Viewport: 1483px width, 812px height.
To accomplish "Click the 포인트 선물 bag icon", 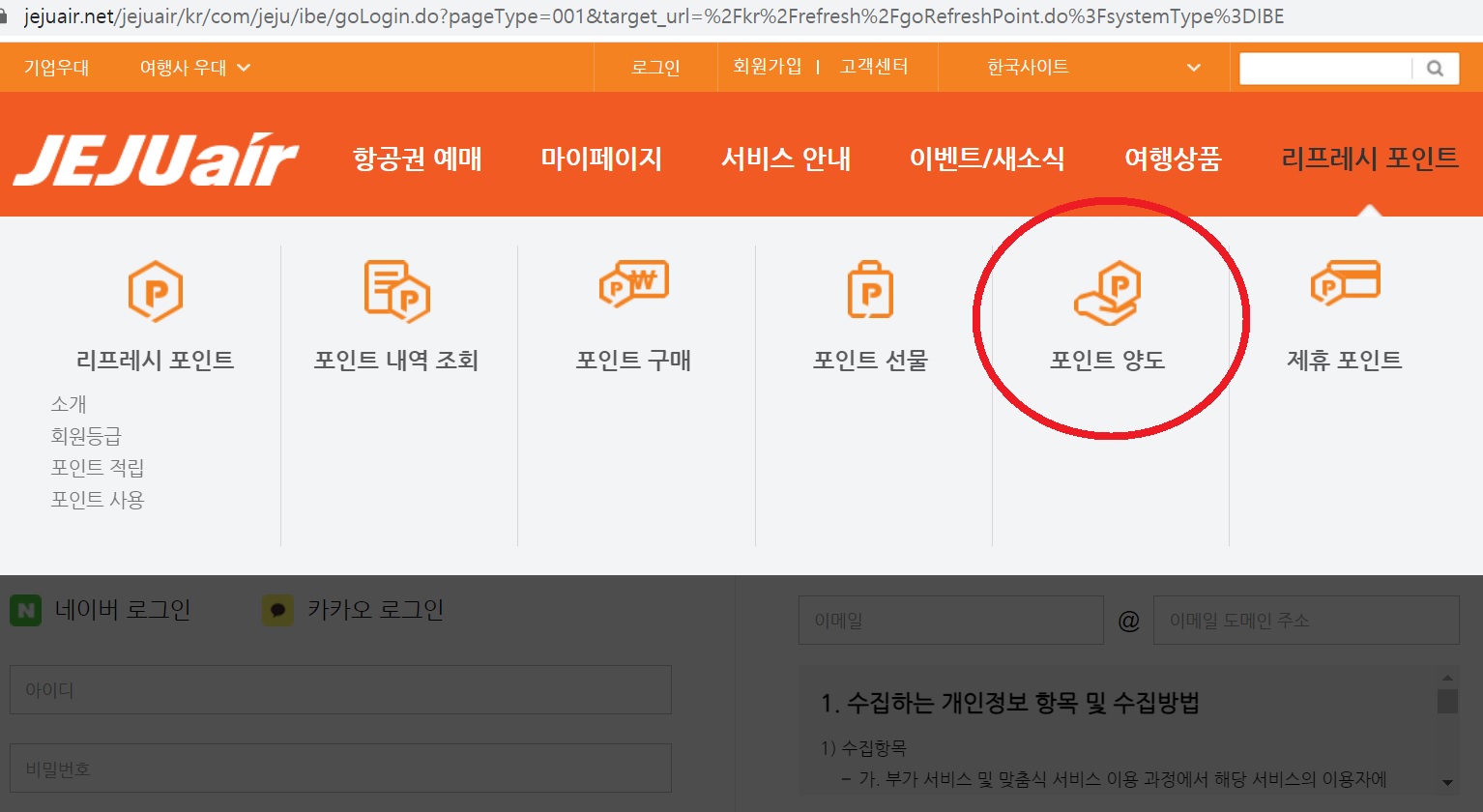I will pos(870,289).
